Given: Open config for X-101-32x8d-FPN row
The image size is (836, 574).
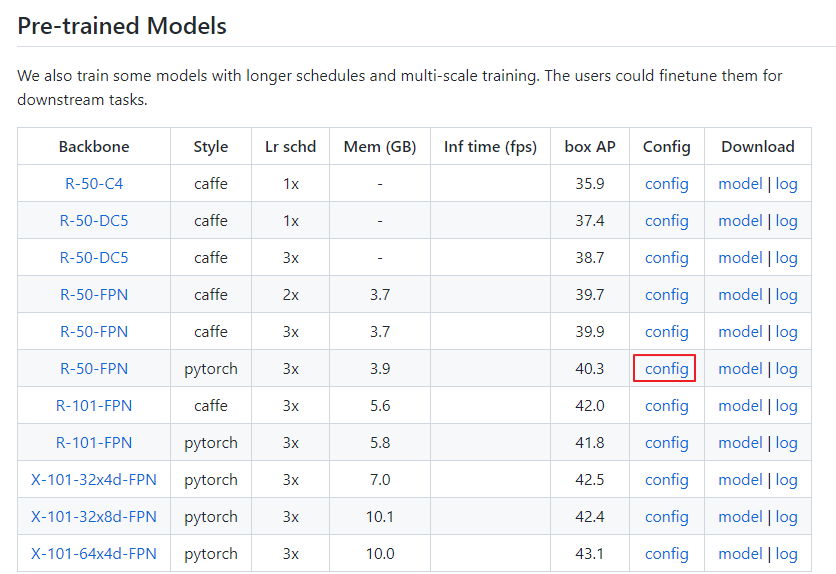Looking at the screenshot, I should point(666,517).
